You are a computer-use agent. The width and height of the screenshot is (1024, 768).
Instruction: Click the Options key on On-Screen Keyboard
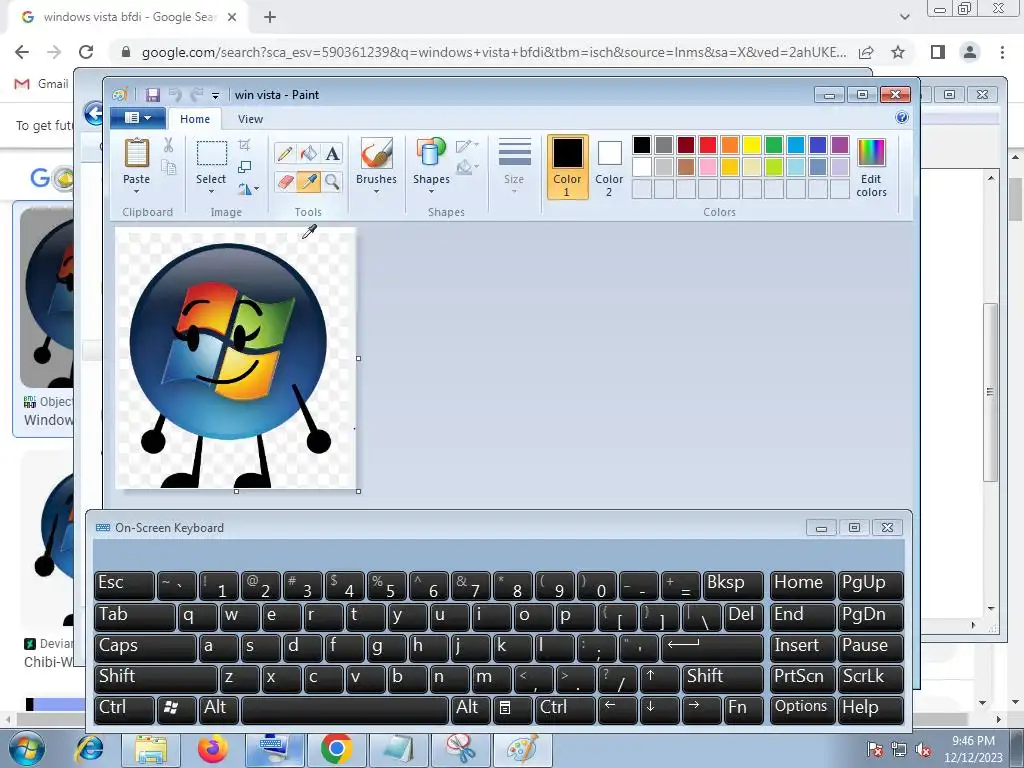point(802,709)
